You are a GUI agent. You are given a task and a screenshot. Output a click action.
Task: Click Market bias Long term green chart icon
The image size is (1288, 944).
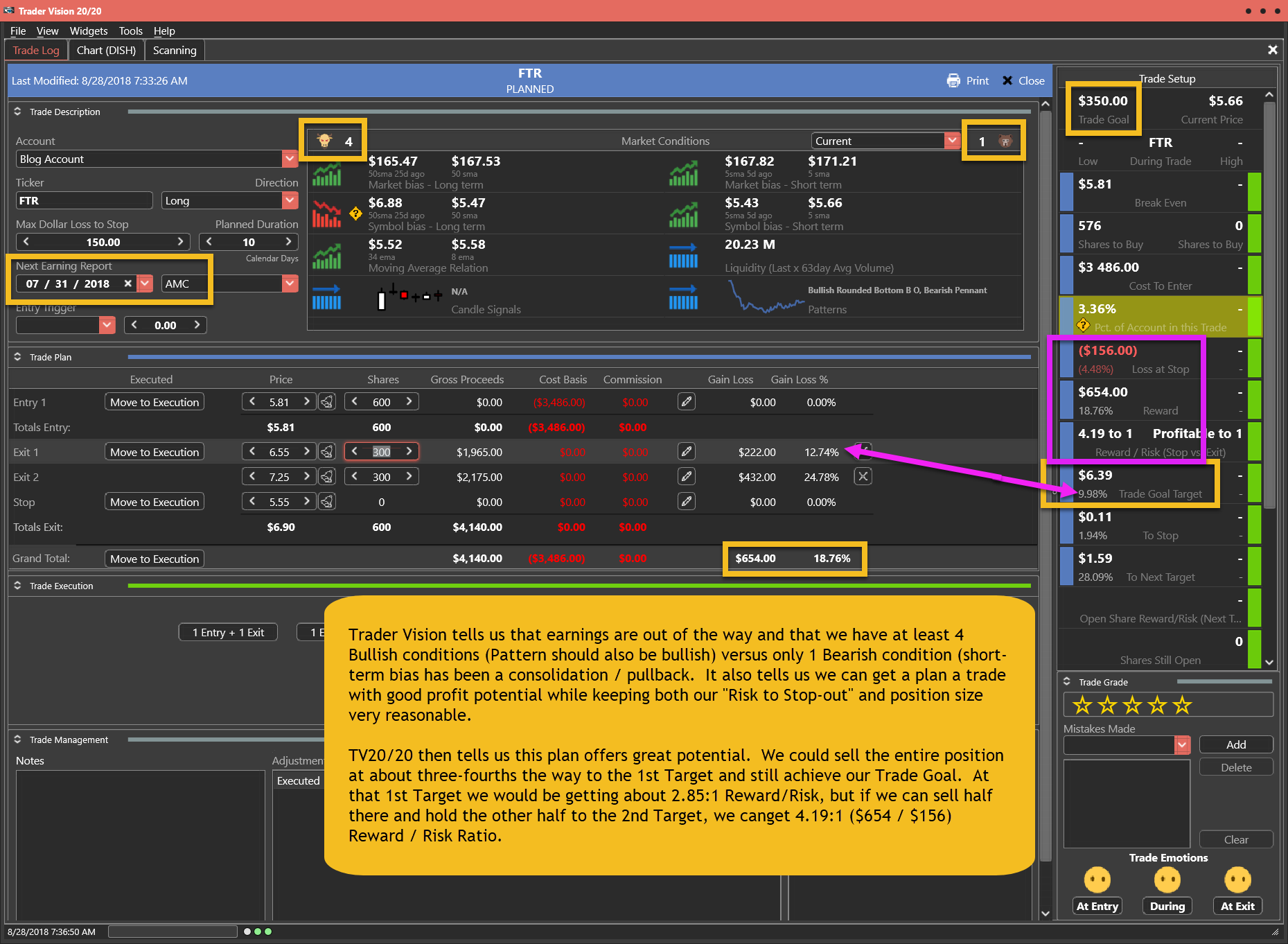[326, 173]
